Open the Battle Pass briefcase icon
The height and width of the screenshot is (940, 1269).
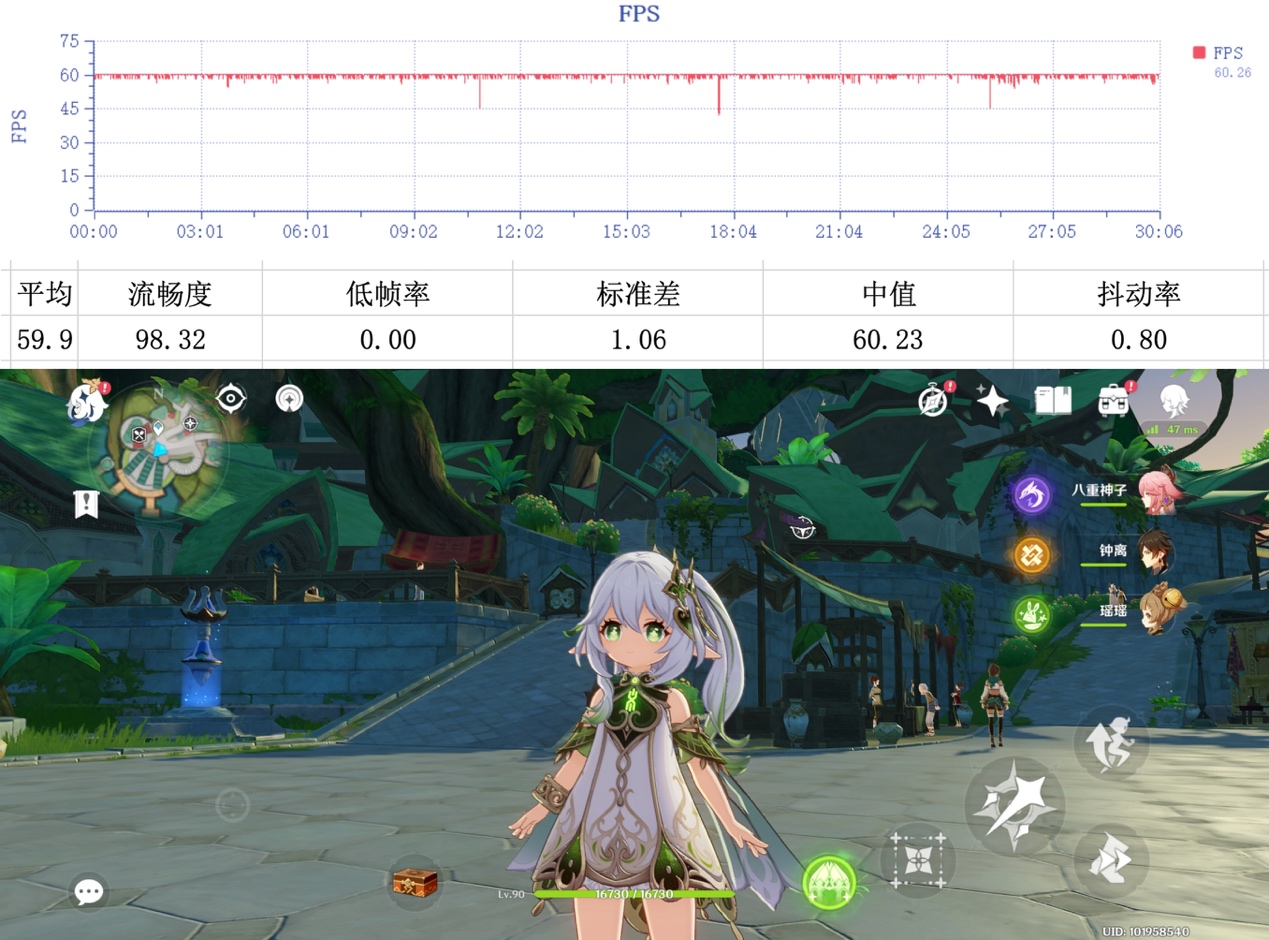[x=1113, y=401]
